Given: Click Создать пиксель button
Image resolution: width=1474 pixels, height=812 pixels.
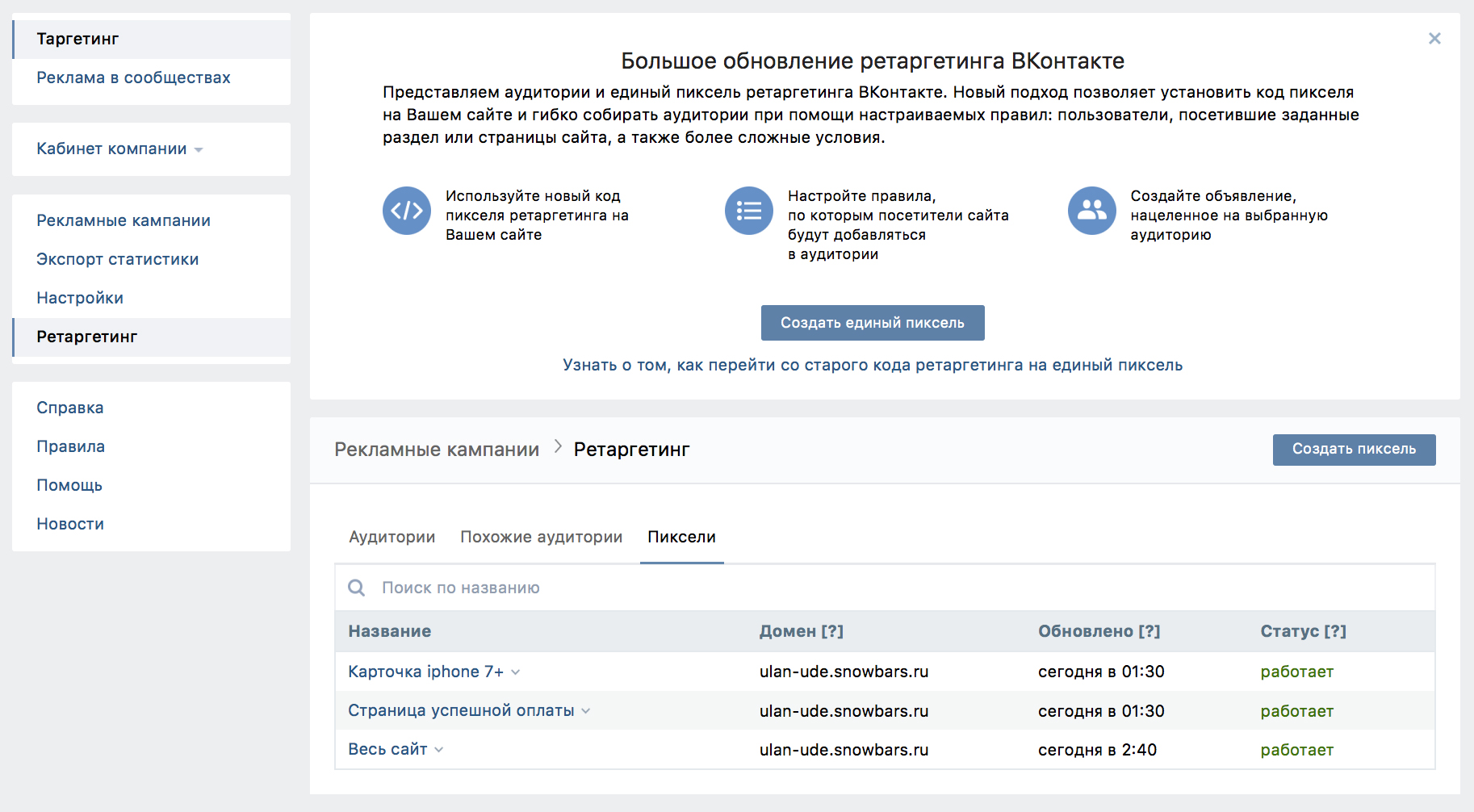Looking at the screenshot, I should click(x=1354, y=450).
